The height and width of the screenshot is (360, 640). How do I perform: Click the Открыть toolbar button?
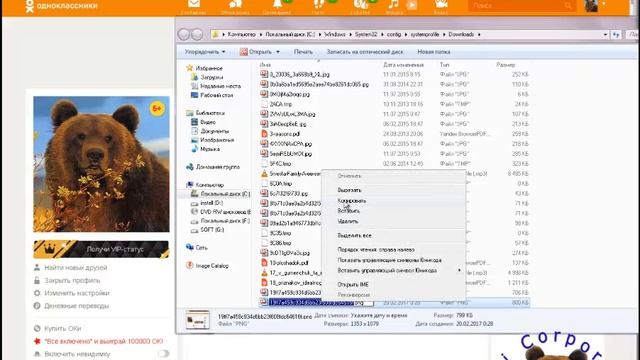coord(256,52)
